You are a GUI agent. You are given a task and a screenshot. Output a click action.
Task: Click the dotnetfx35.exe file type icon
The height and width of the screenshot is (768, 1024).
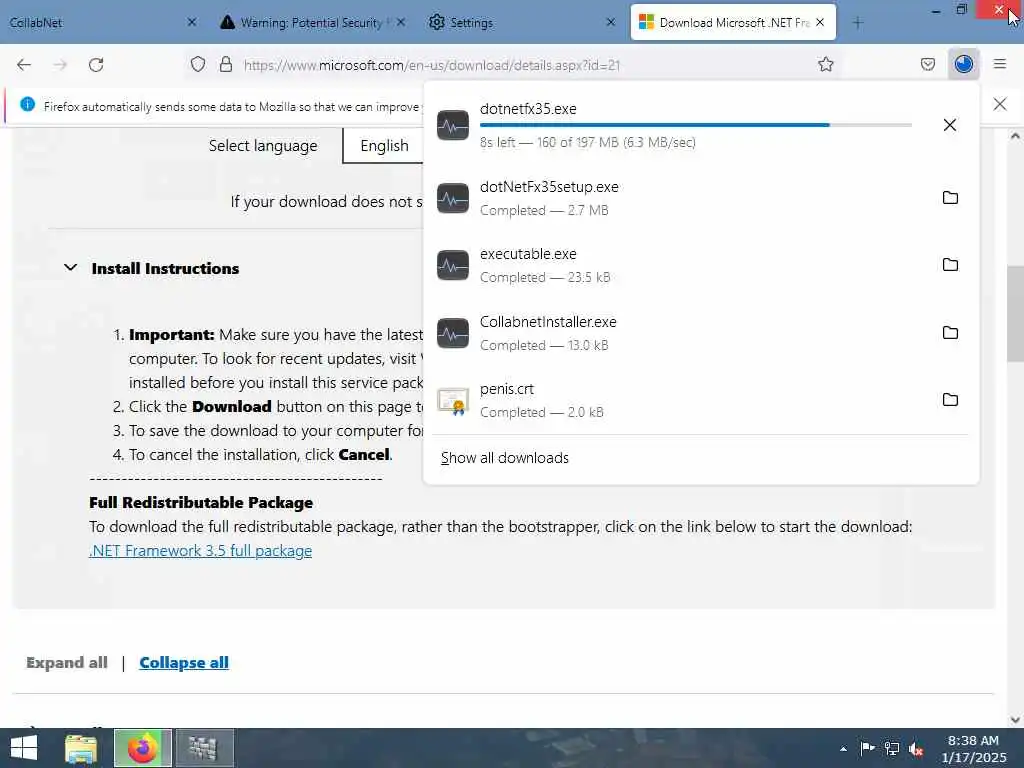click(453, 125)
